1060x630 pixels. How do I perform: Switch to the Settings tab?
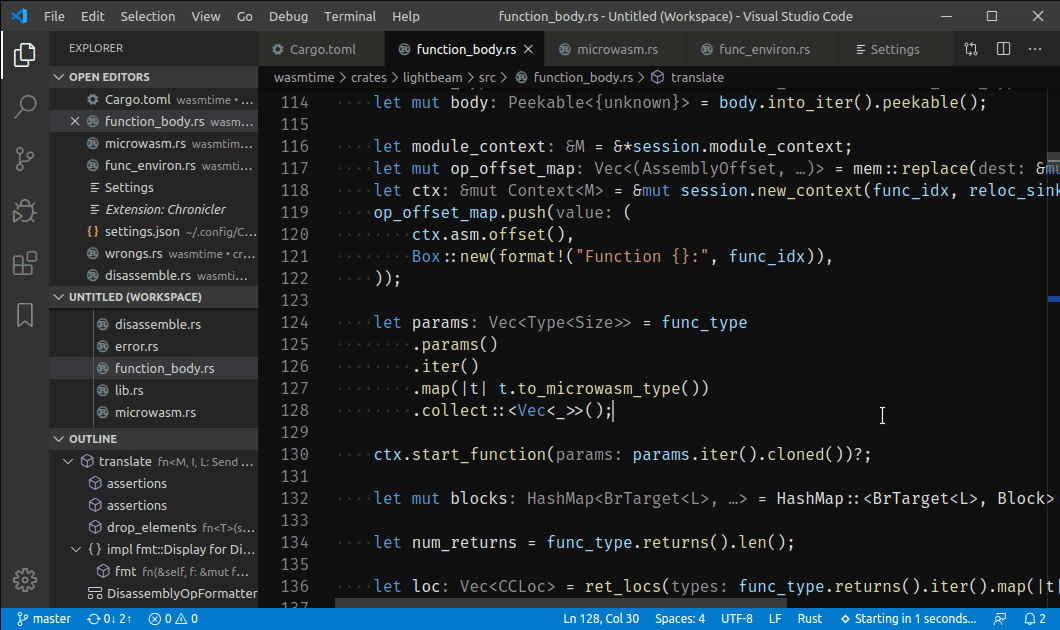coord(894,49)
